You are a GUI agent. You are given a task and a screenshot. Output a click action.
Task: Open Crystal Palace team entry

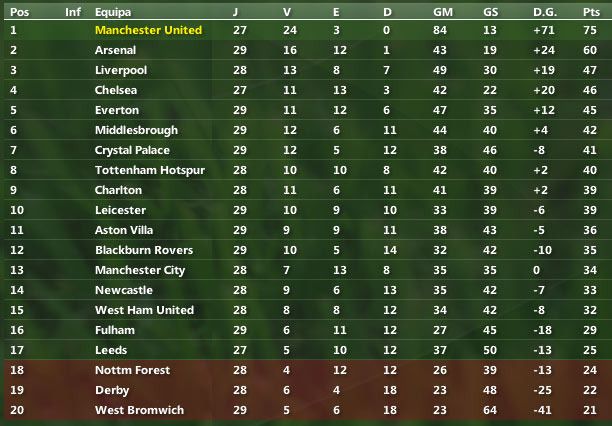(132, 150)
